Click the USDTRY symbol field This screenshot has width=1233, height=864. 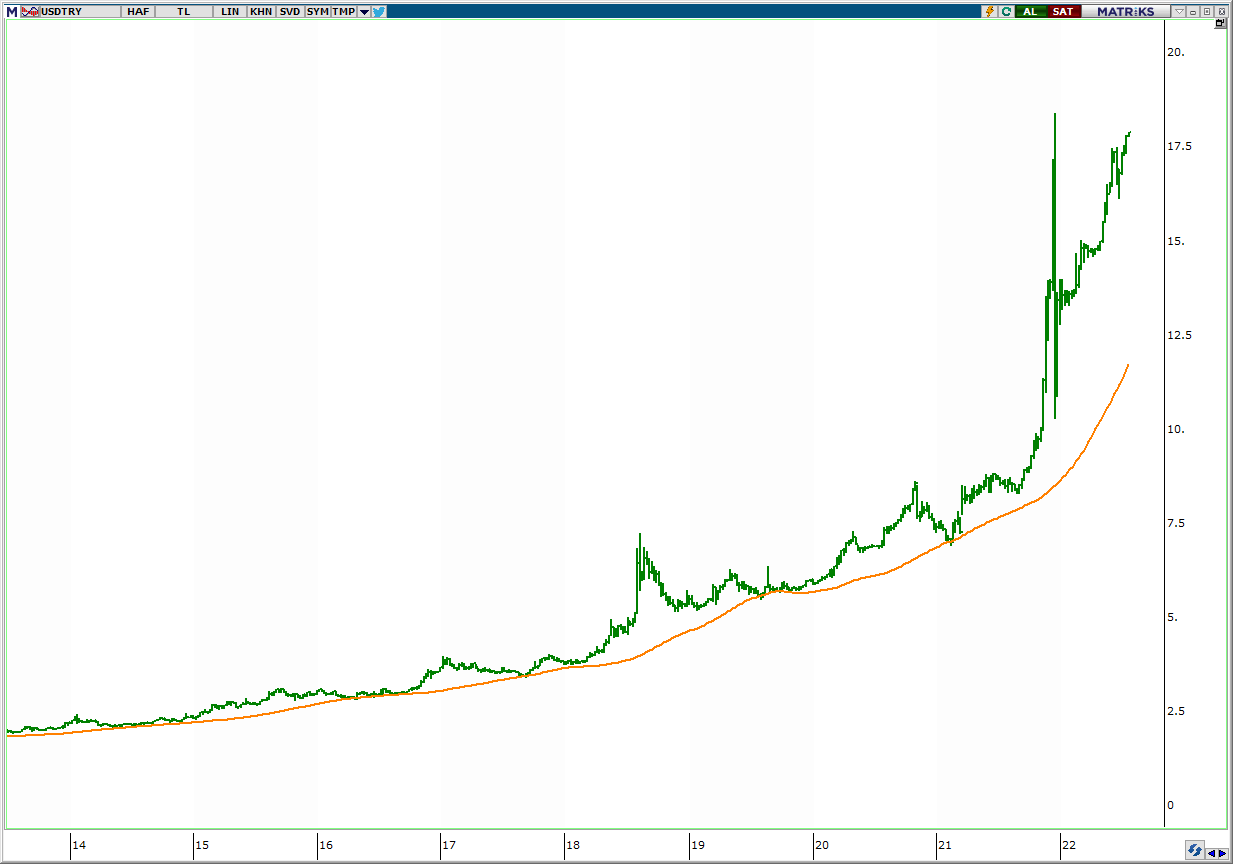(80, 12)
